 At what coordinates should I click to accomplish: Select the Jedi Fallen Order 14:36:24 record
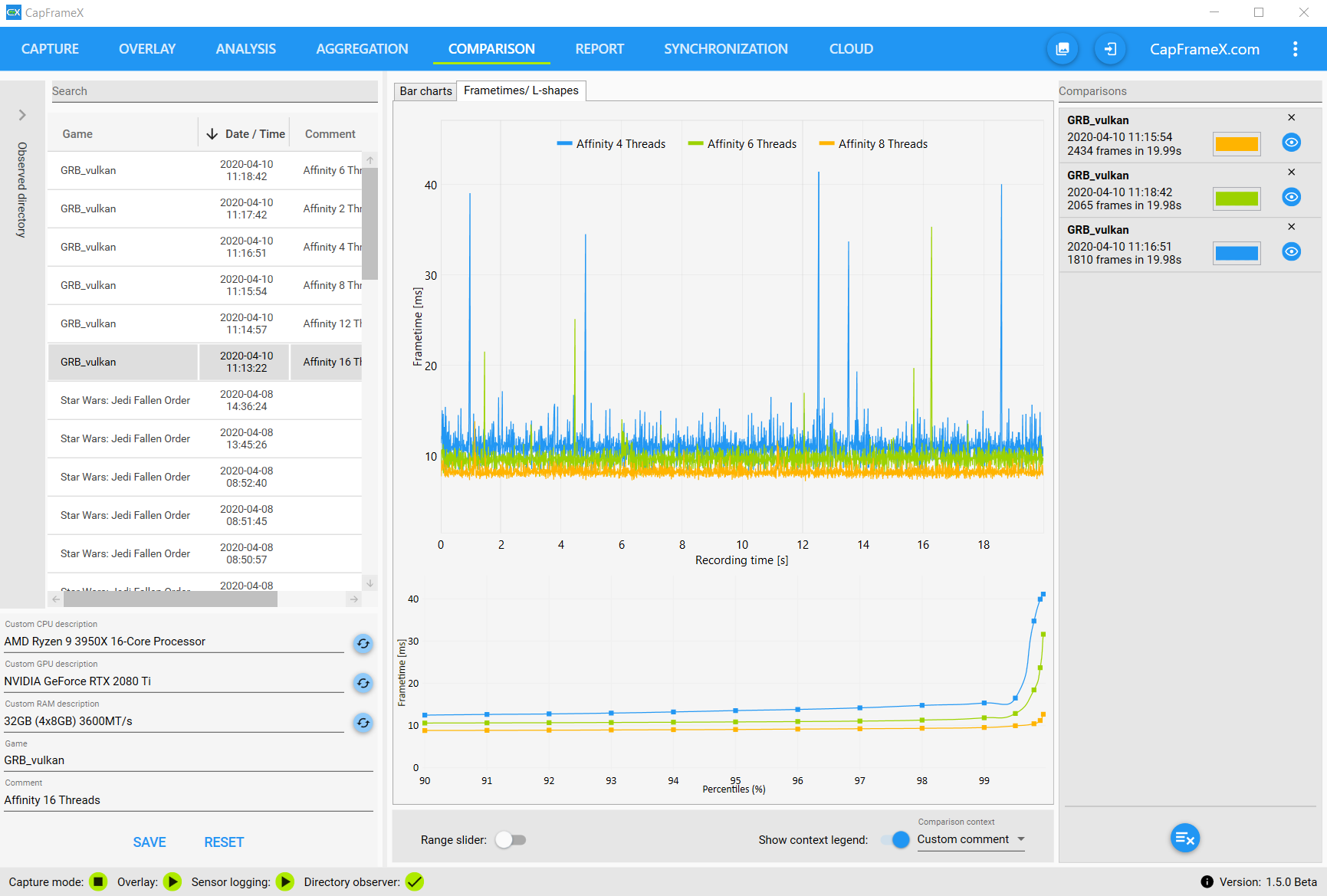(205, 400)
